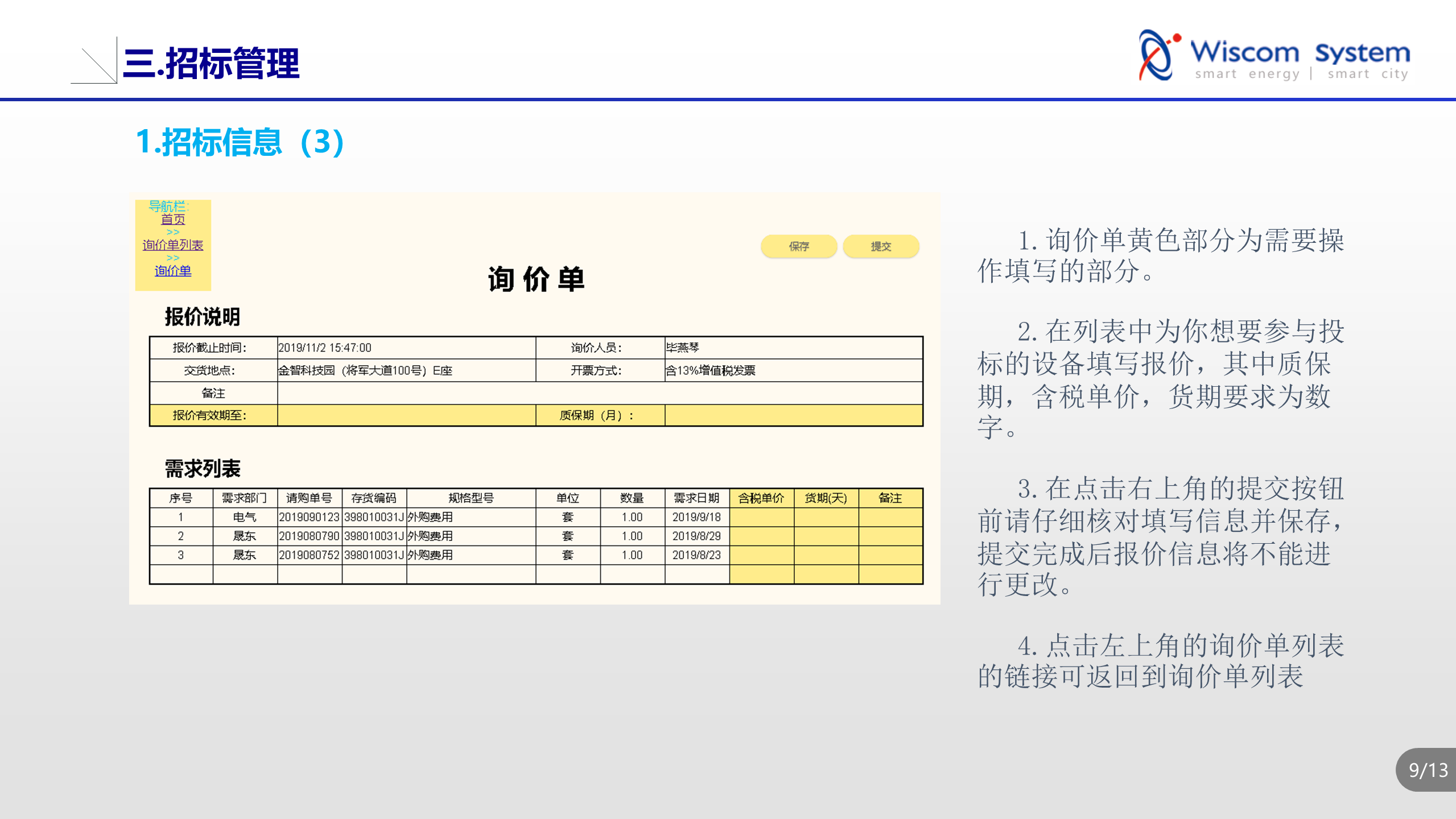Click the 需求日期 2019/8/29 cell
1456x819 pixels.
696,536
